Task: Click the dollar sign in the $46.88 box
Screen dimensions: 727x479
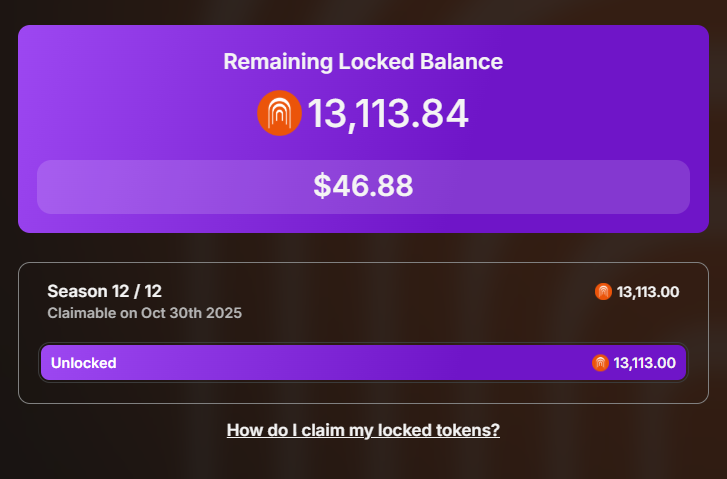Action: (x=321, y=187)
